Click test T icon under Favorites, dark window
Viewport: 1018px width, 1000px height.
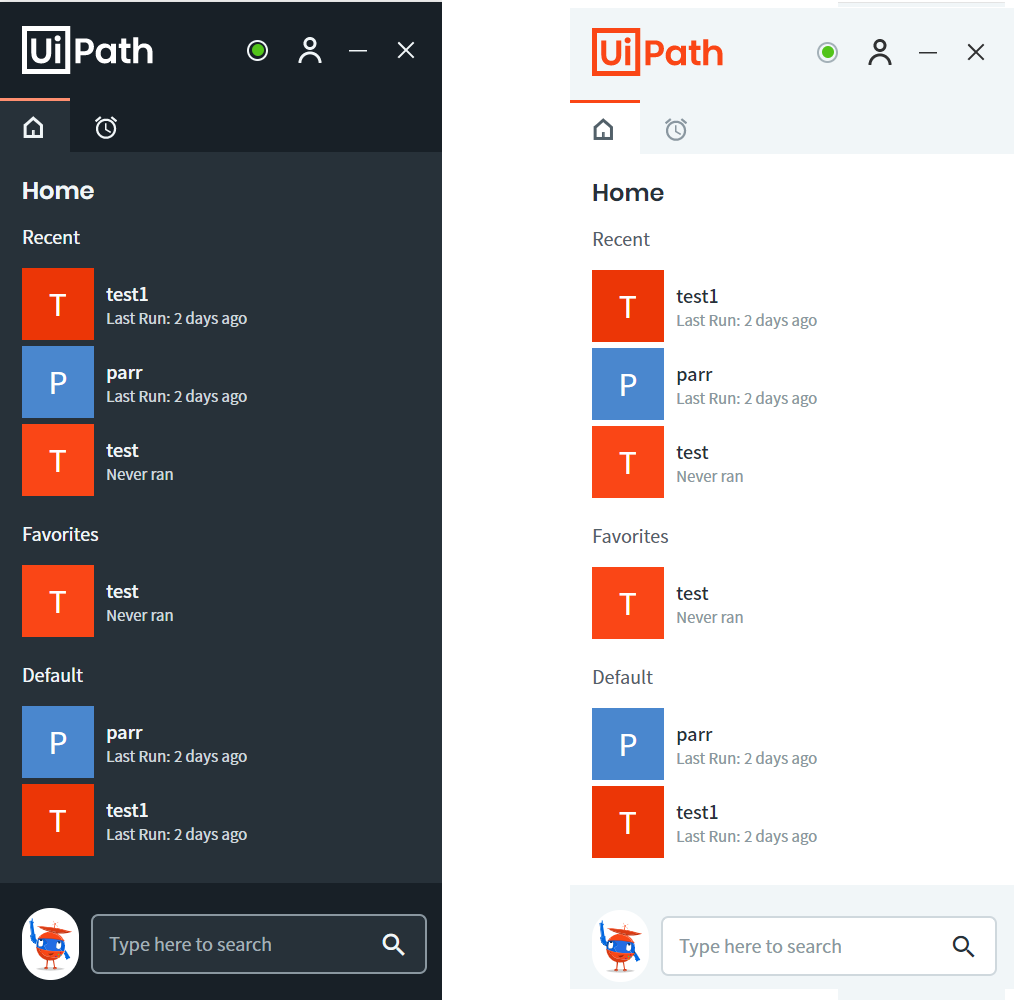[58, 601]
